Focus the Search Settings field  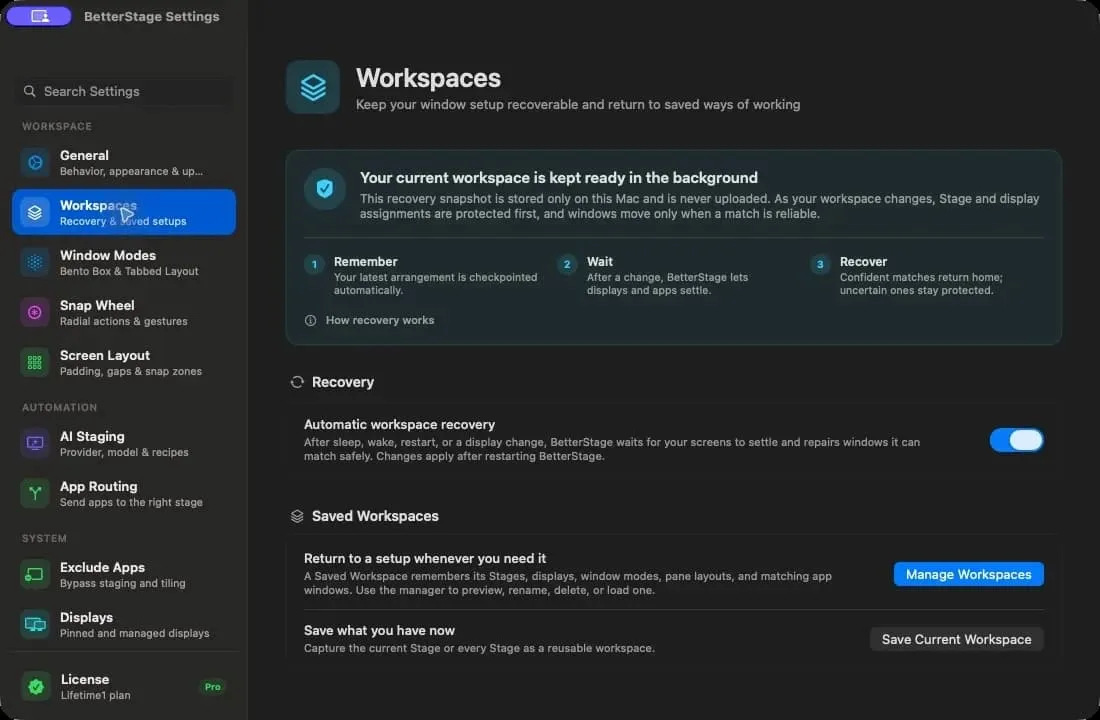click(x=123, y=91)
